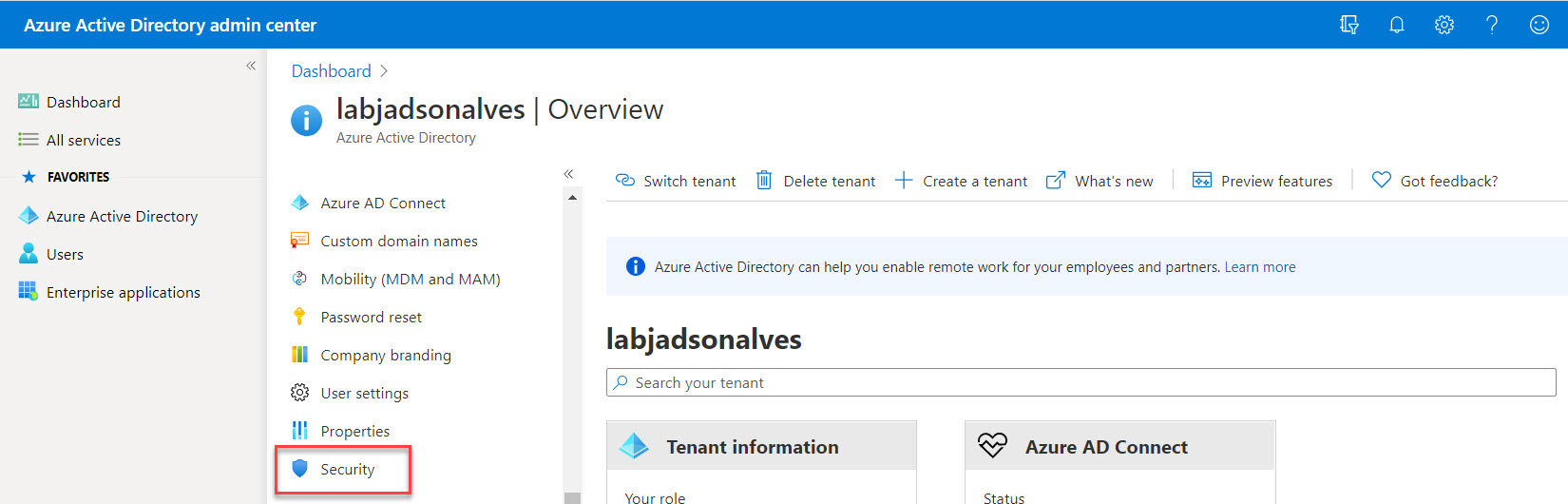Click the Learn more link

1259,267
